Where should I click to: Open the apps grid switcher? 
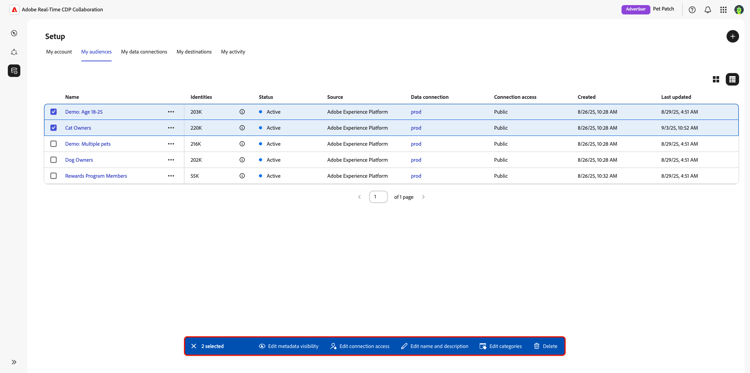click(723, 10)
